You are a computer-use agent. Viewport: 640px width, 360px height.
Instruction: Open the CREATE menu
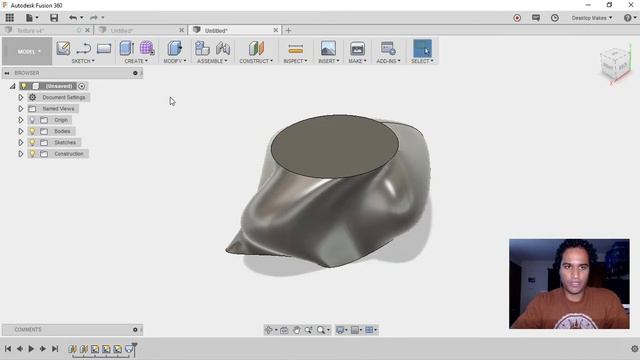coord(136,61)
